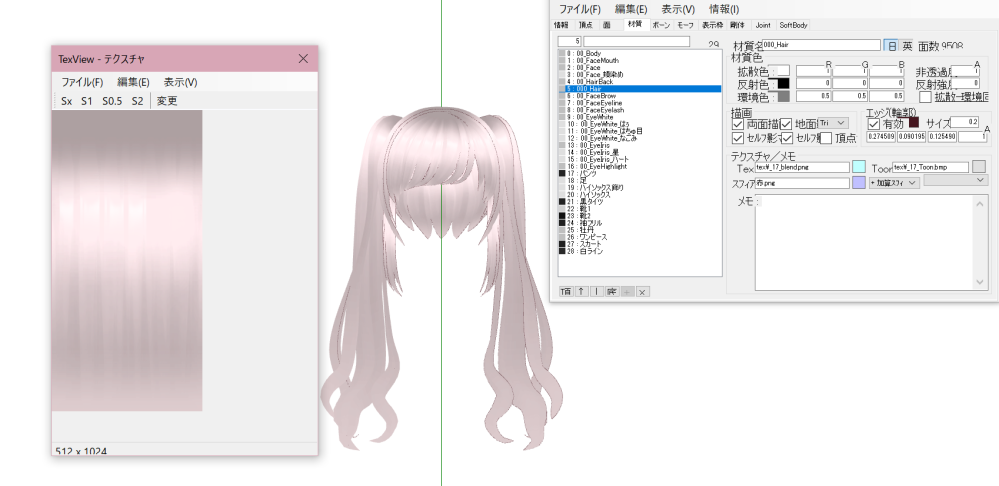This screenshot has height=486, width=999.
Task: Open 情報(I) menu in PMX editor
Action: pos(724,9)
